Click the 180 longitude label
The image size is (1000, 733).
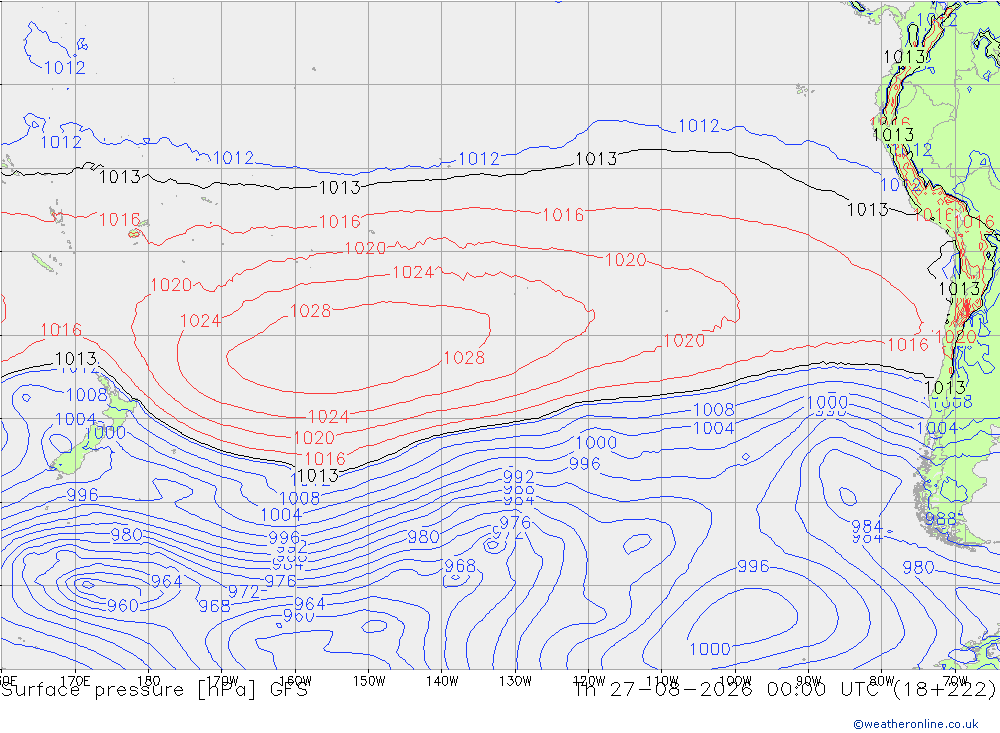[149, 681]
